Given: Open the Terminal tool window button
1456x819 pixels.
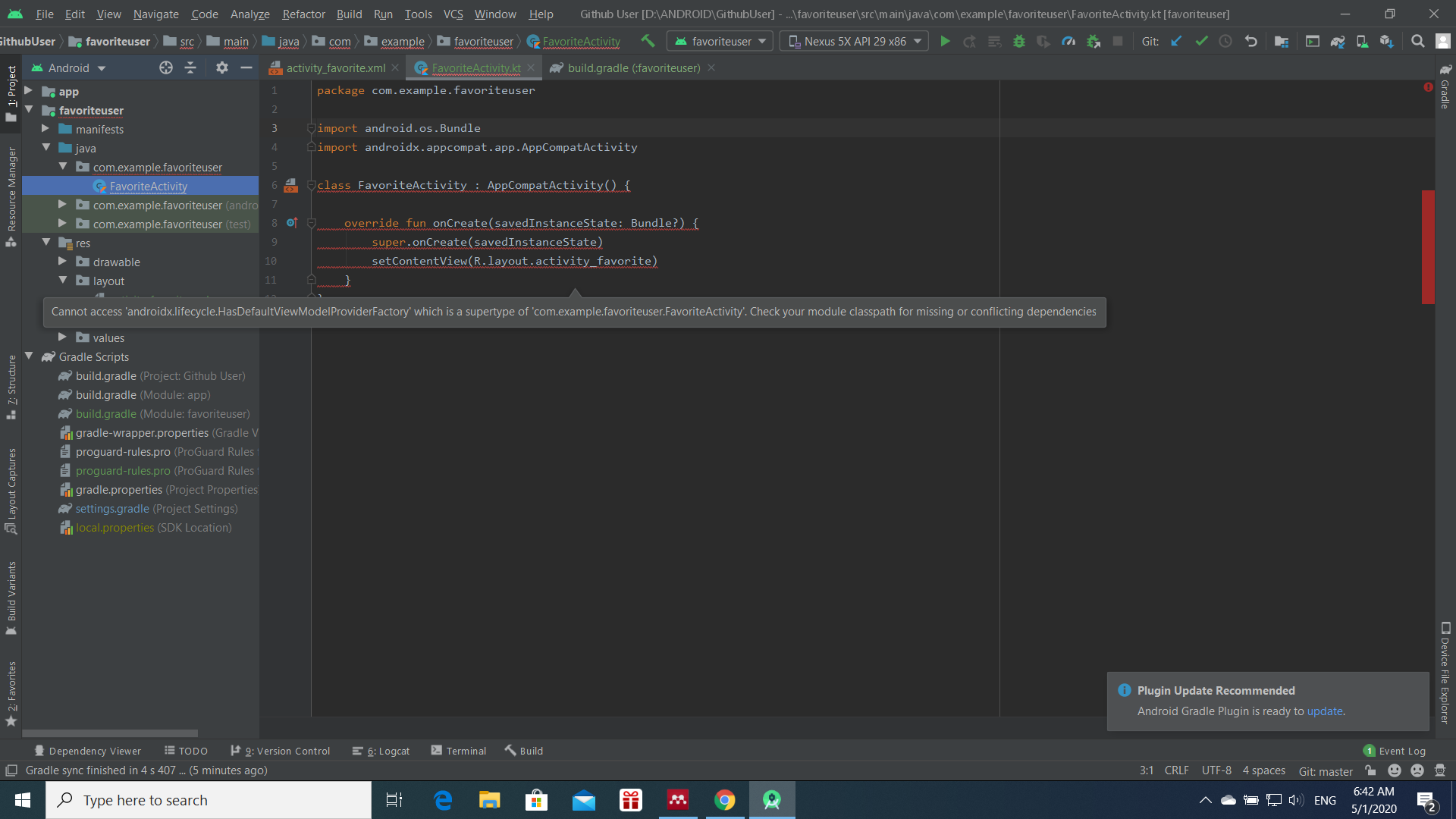Looking at the screenshot, I should pyautogui.click(x=459, y=751).
